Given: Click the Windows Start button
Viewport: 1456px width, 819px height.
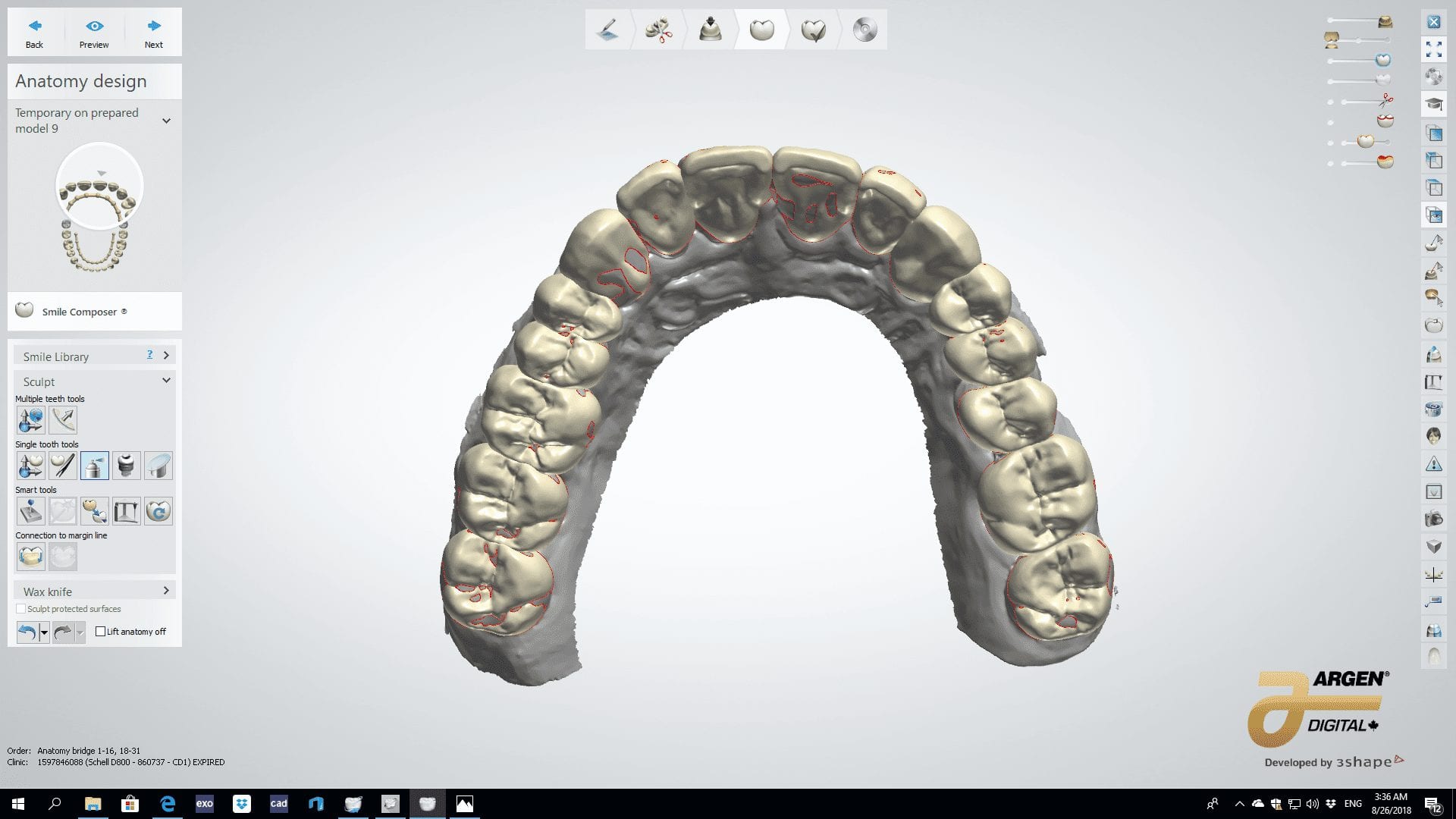Looking at the screenshot, I should click(18, 803).
